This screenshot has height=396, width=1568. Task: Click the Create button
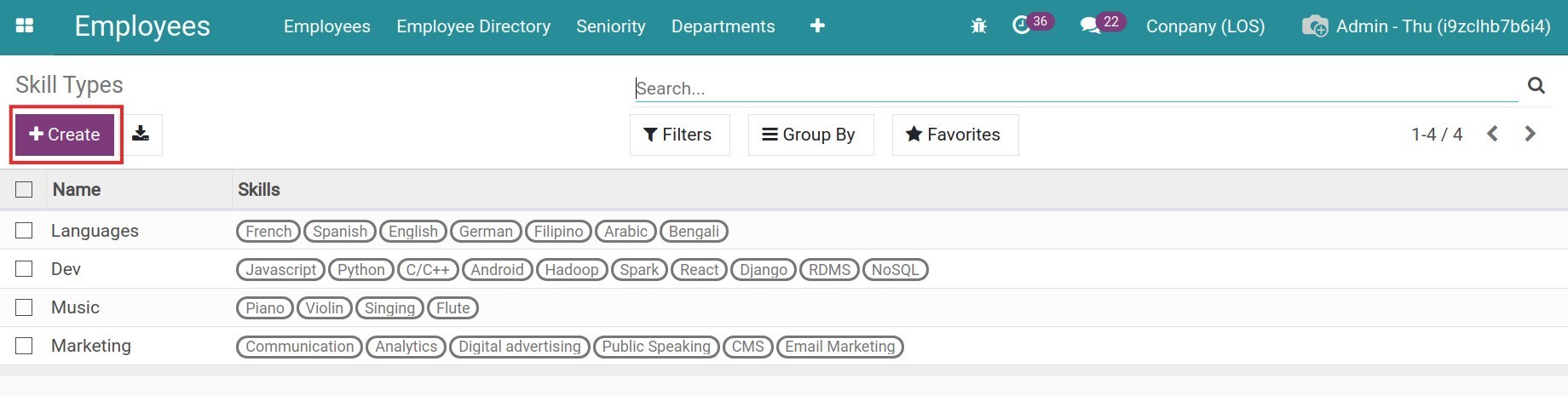[65, 135]
